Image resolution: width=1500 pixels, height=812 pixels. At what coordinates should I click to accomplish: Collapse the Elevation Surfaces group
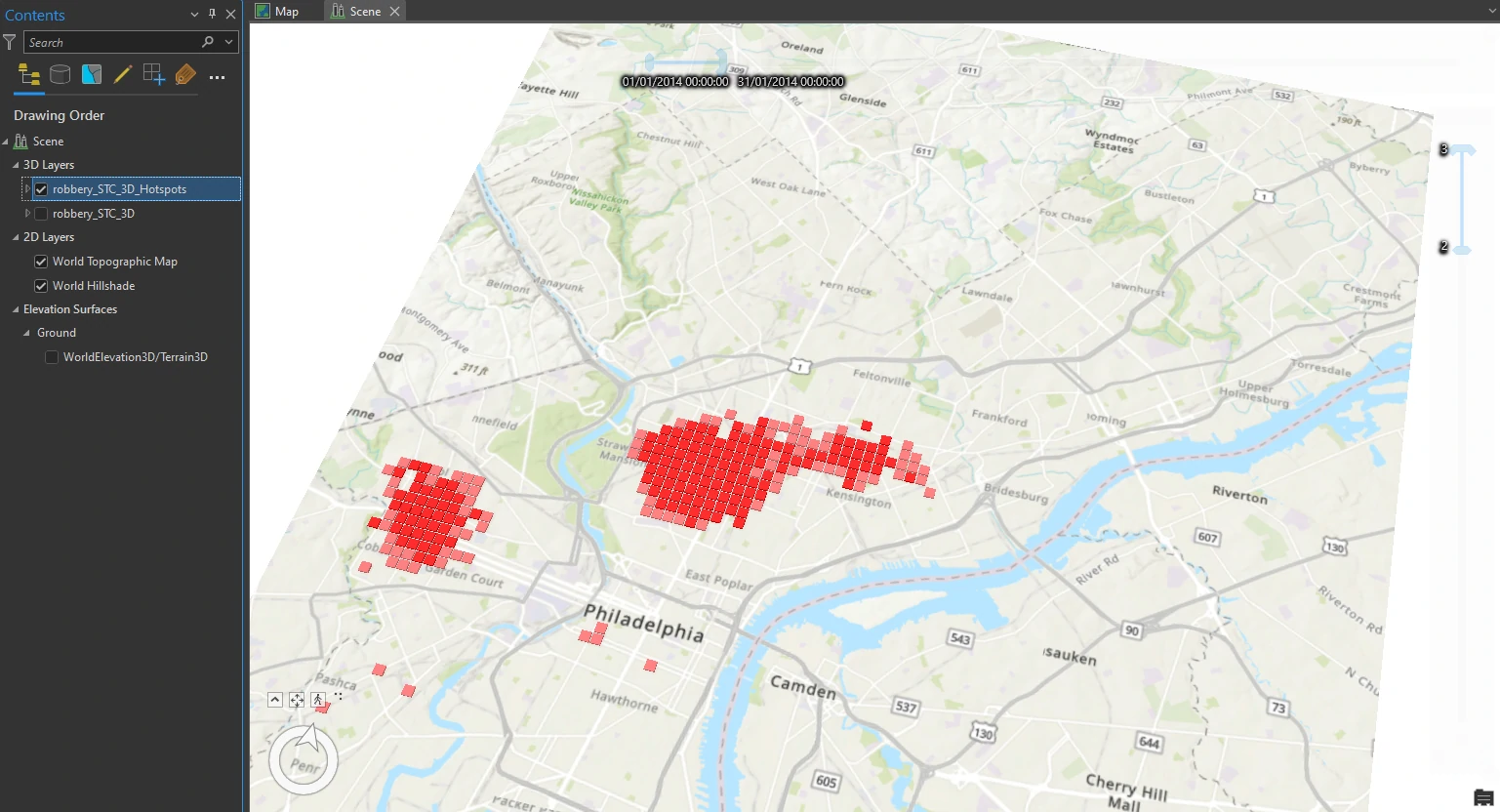15,309
